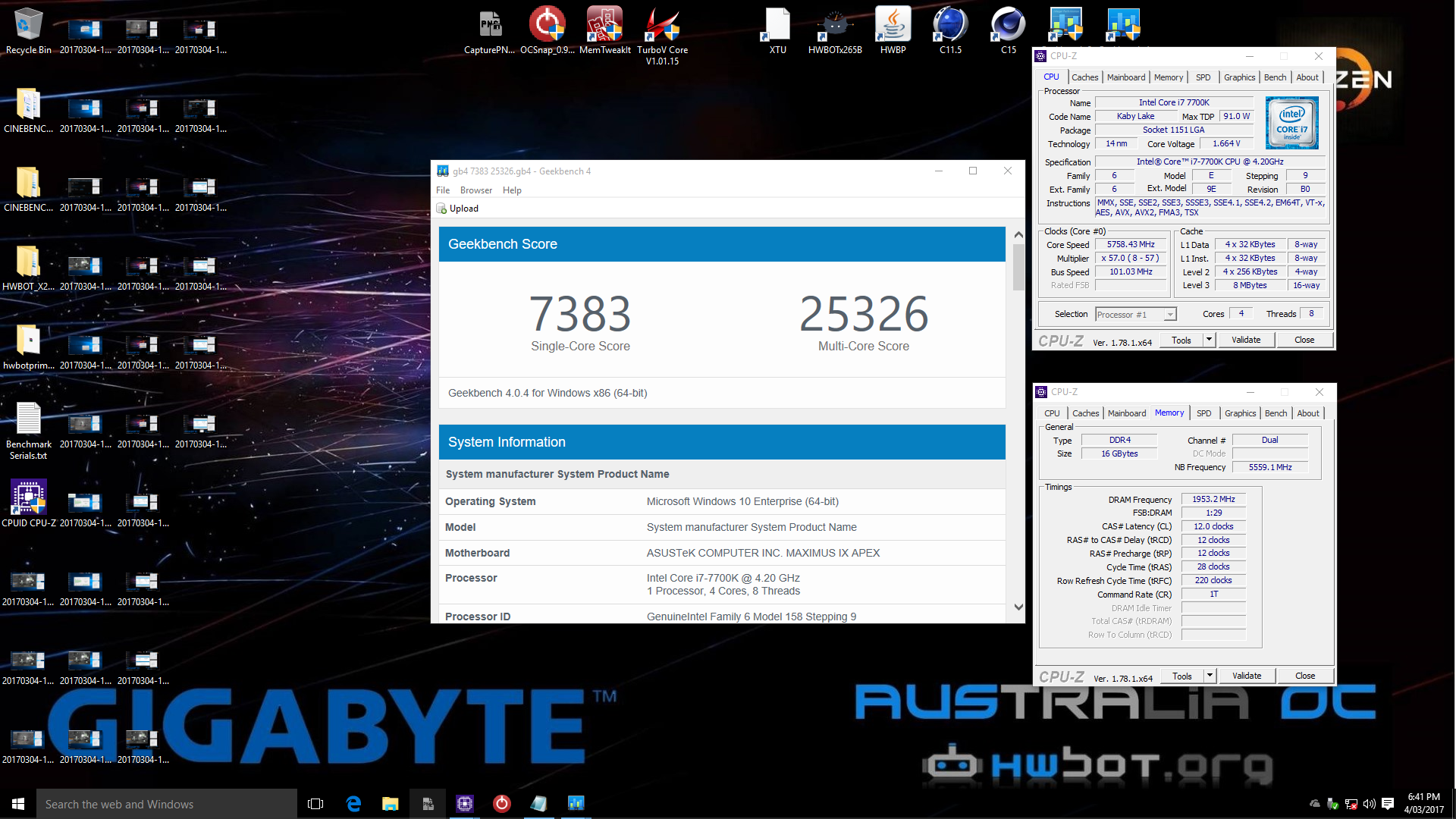Click the NB Frequency 5559.1 MHz field
Image resolution: width=1456 pixels, height=819 pixels.
pos(1270,467)
